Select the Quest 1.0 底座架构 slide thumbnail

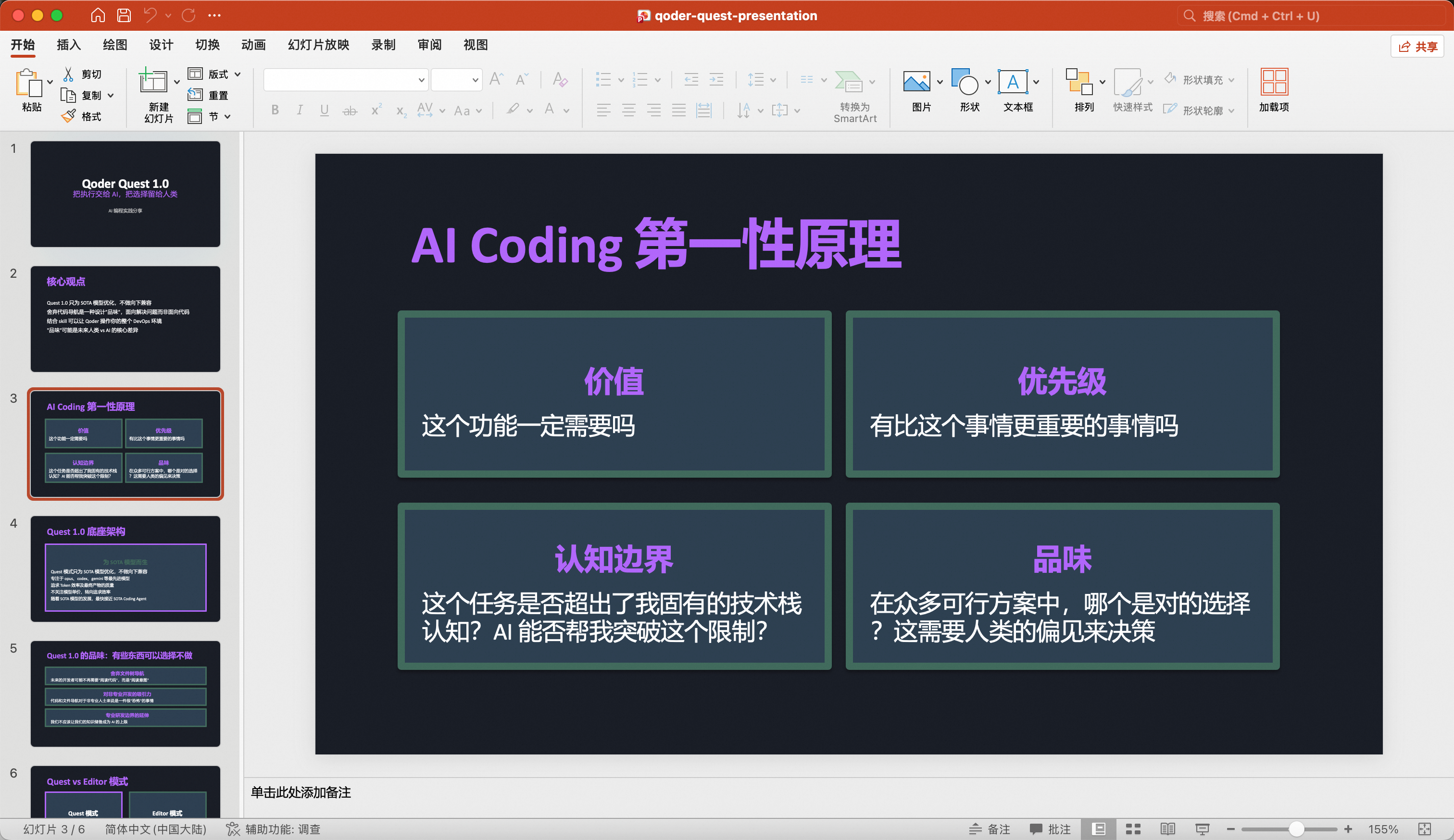coord(125,568)
